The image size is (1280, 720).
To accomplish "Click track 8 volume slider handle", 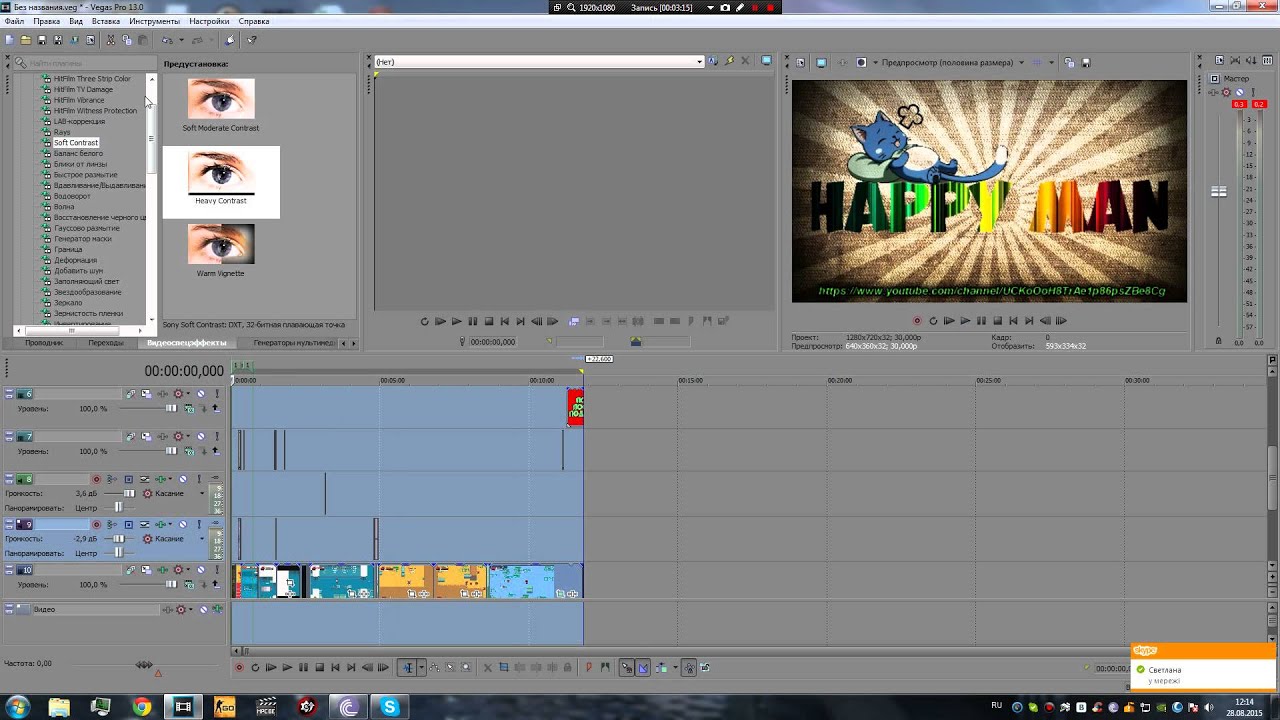I will 129,493.
